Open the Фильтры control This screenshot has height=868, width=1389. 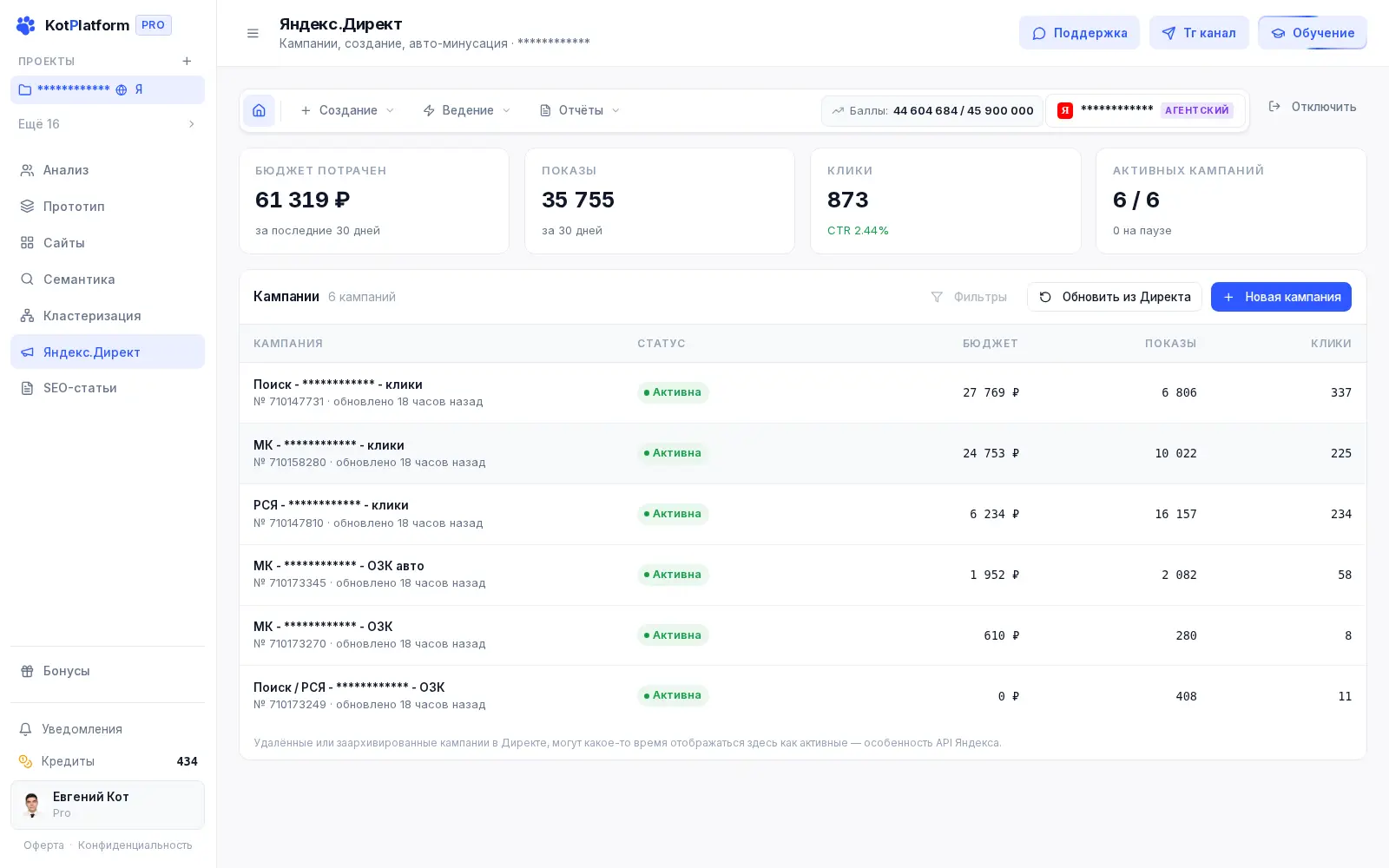click(969, 297)
